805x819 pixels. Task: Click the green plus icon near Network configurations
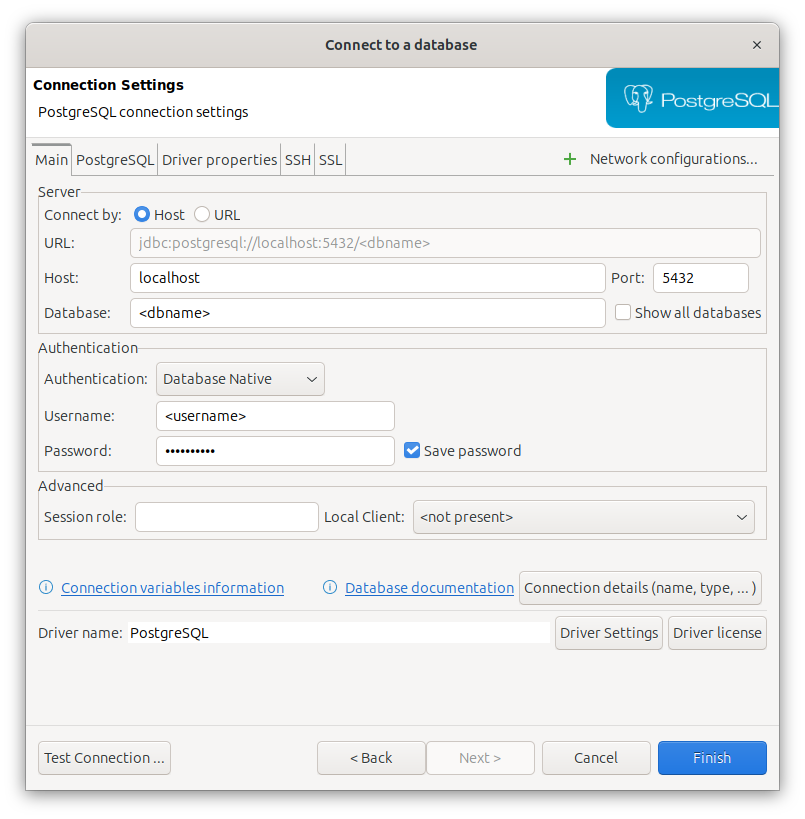point(569,159)
